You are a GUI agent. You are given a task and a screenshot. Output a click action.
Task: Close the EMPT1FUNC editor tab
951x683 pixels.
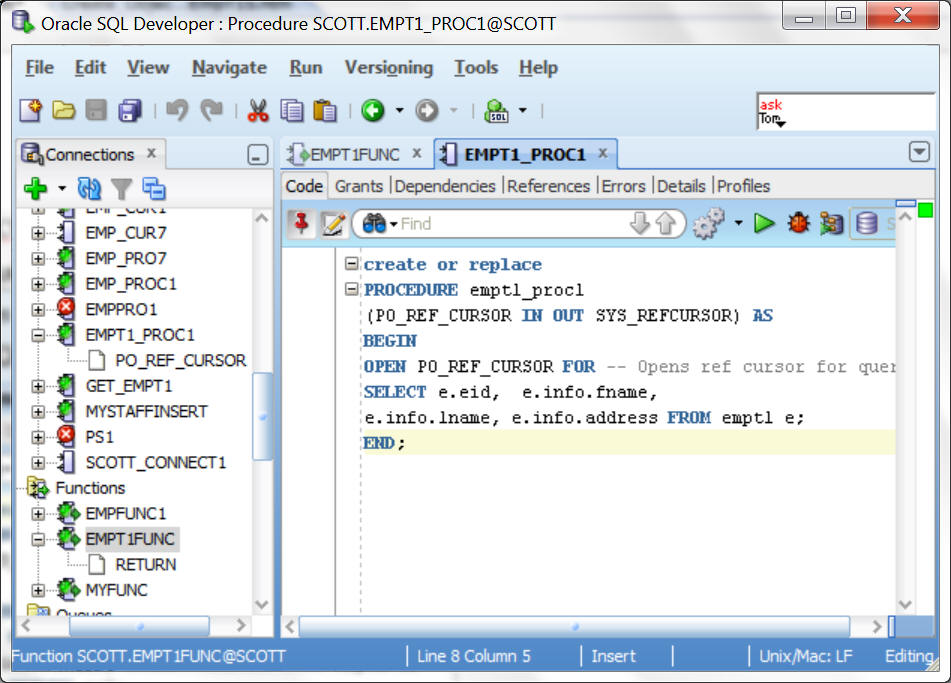point(417,153)
